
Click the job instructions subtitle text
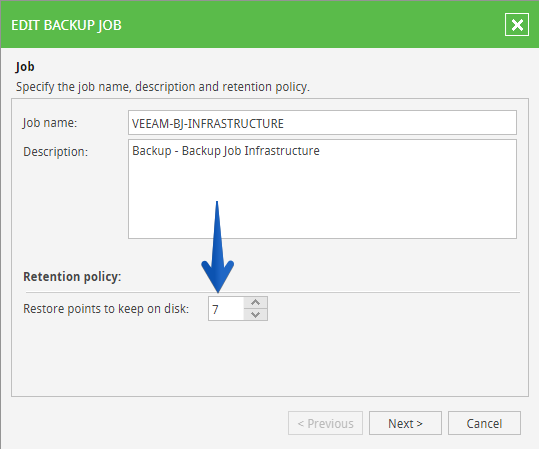163,87
